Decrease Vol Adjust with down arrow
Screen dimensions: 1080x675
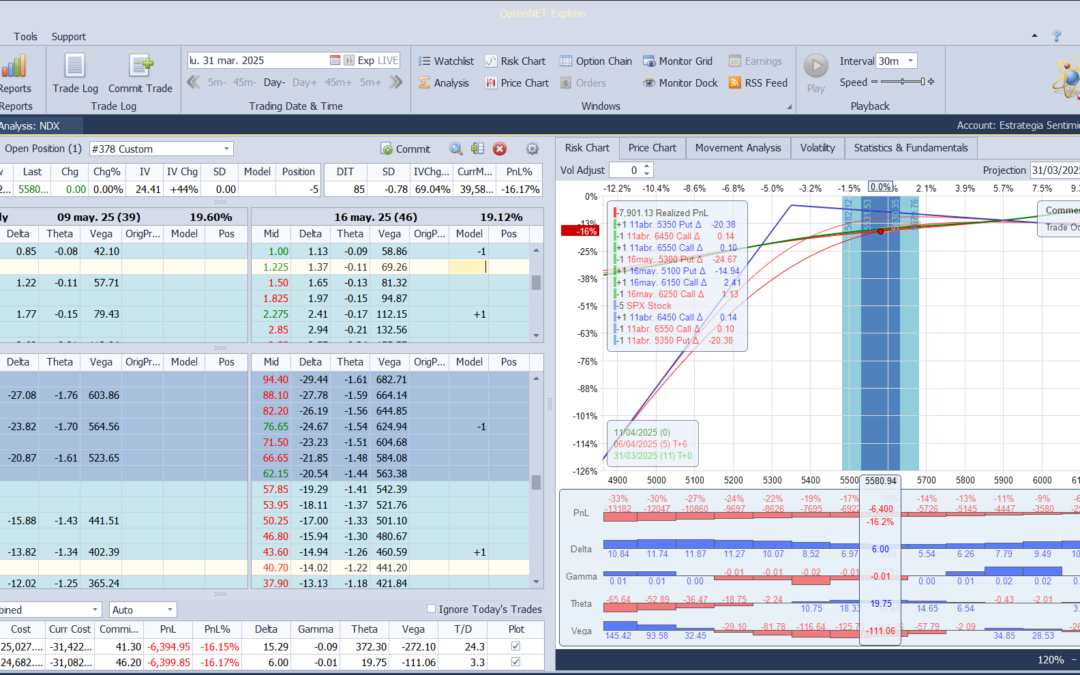tap(647, 174)
